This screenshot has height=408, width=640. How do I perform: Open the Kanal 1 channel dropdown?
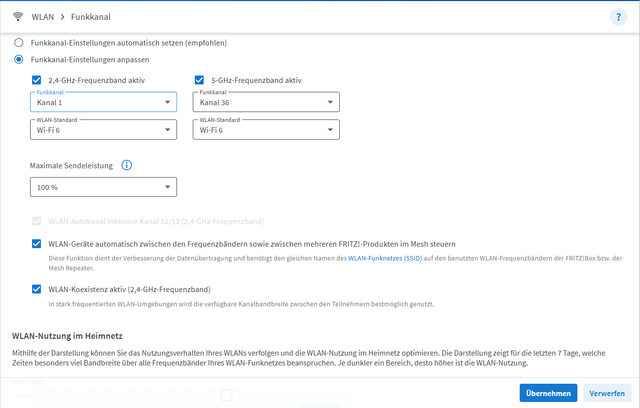click(x=103, y=102)
